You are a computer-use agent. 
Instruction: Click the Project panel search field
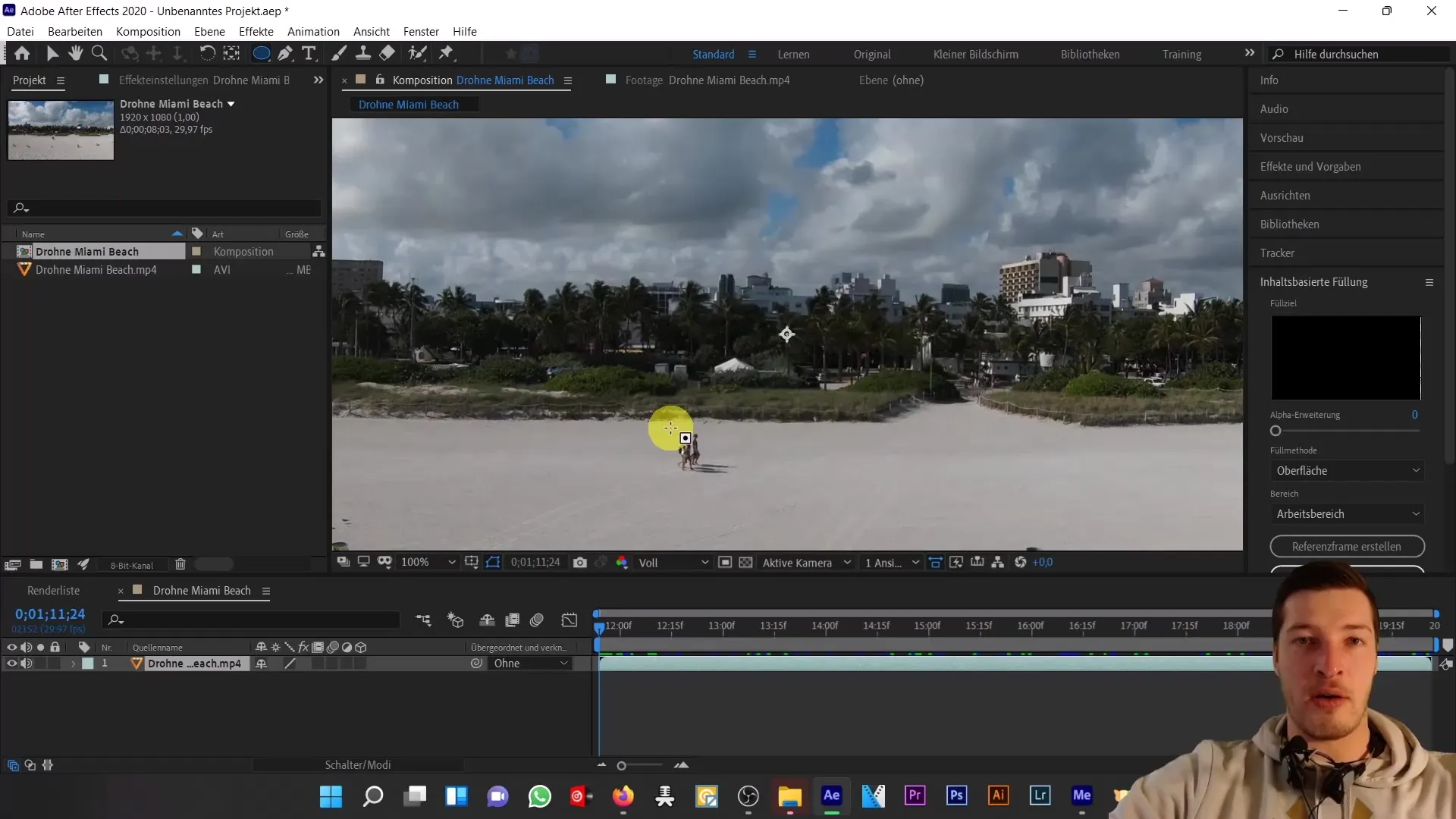(165, 208)
